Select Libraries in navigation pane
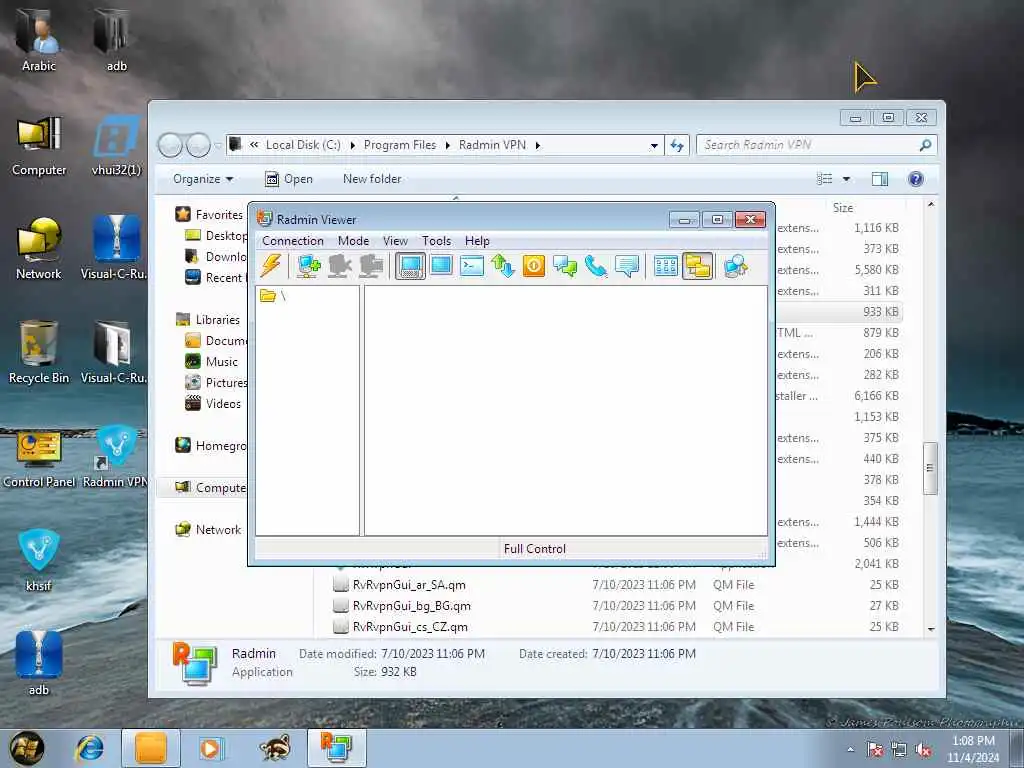The height and width of the screenshot is (768, 1024). click(217, 320)
